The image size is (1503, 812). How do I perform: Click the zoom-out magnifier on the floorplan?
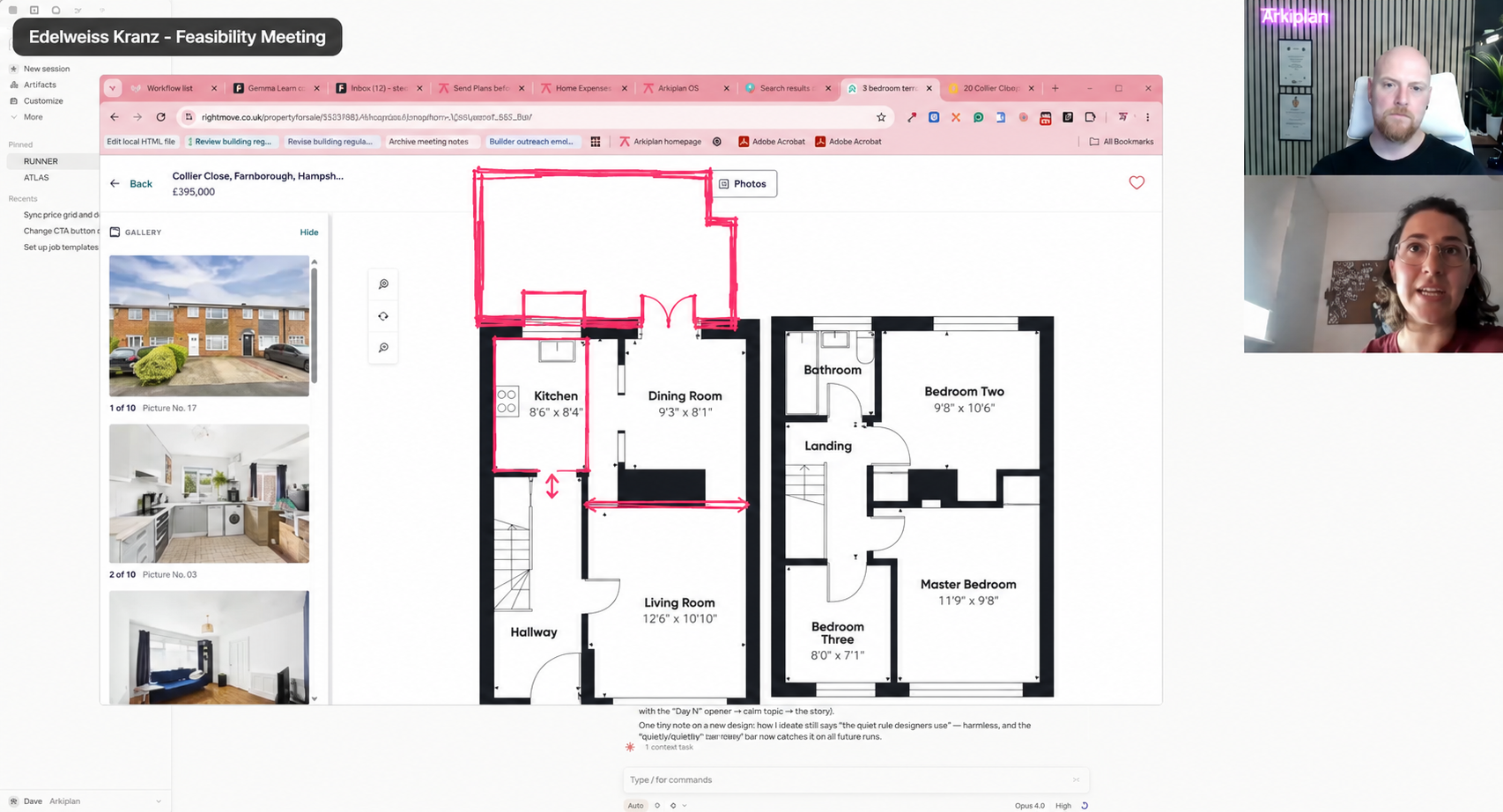pos(383,348)
